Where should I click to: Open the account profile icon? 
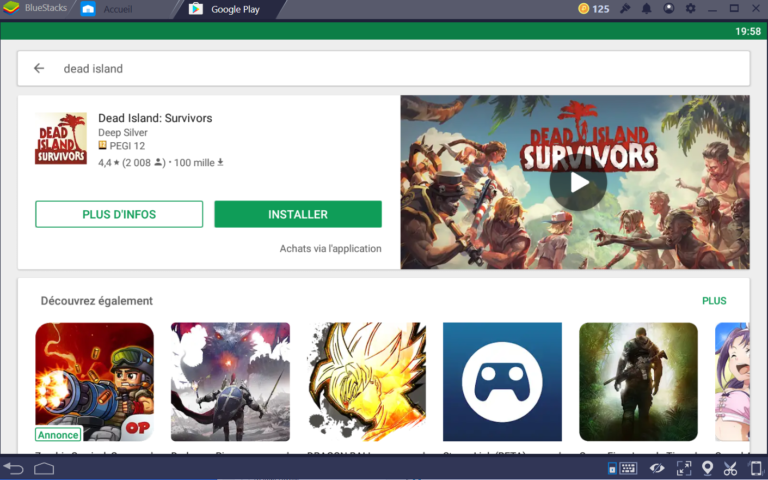[x=669, y=8]
